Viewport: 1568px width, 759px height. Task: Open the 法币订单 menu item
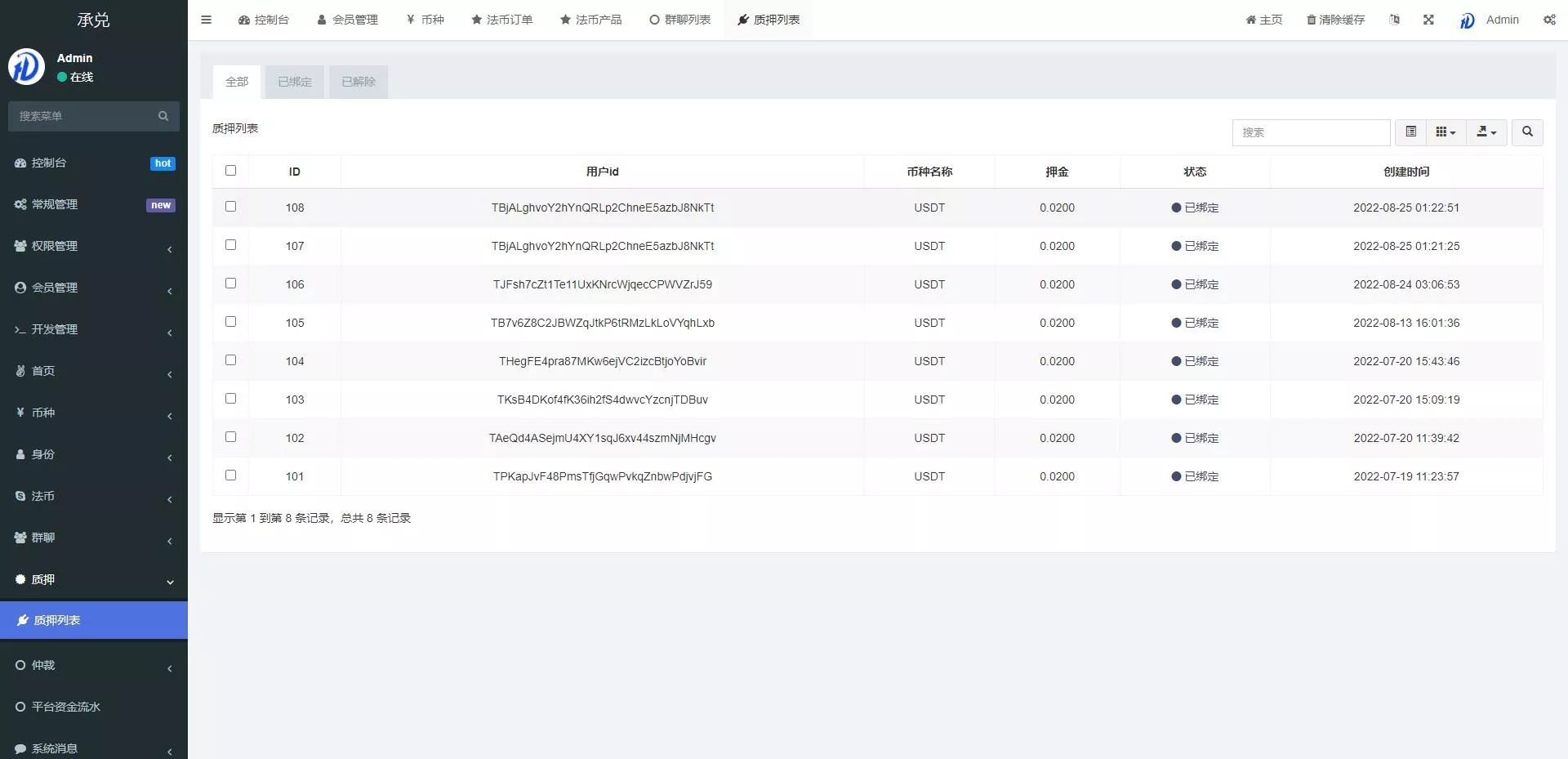point(501,20)
